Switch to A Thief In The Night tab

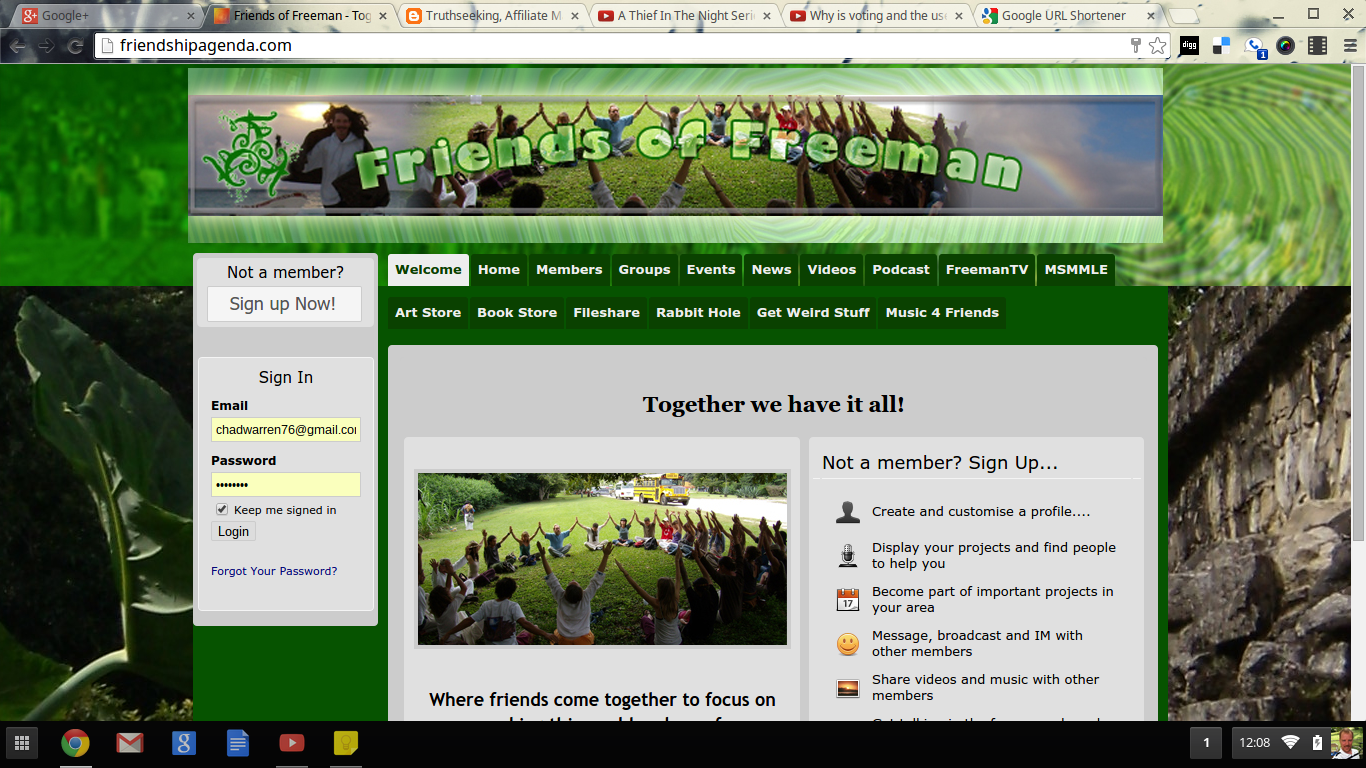(x=683, y=15)
